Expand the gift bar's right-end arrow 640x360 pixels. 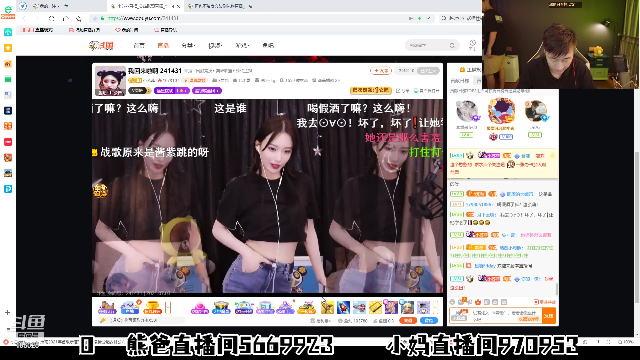(x=436, y=307)
